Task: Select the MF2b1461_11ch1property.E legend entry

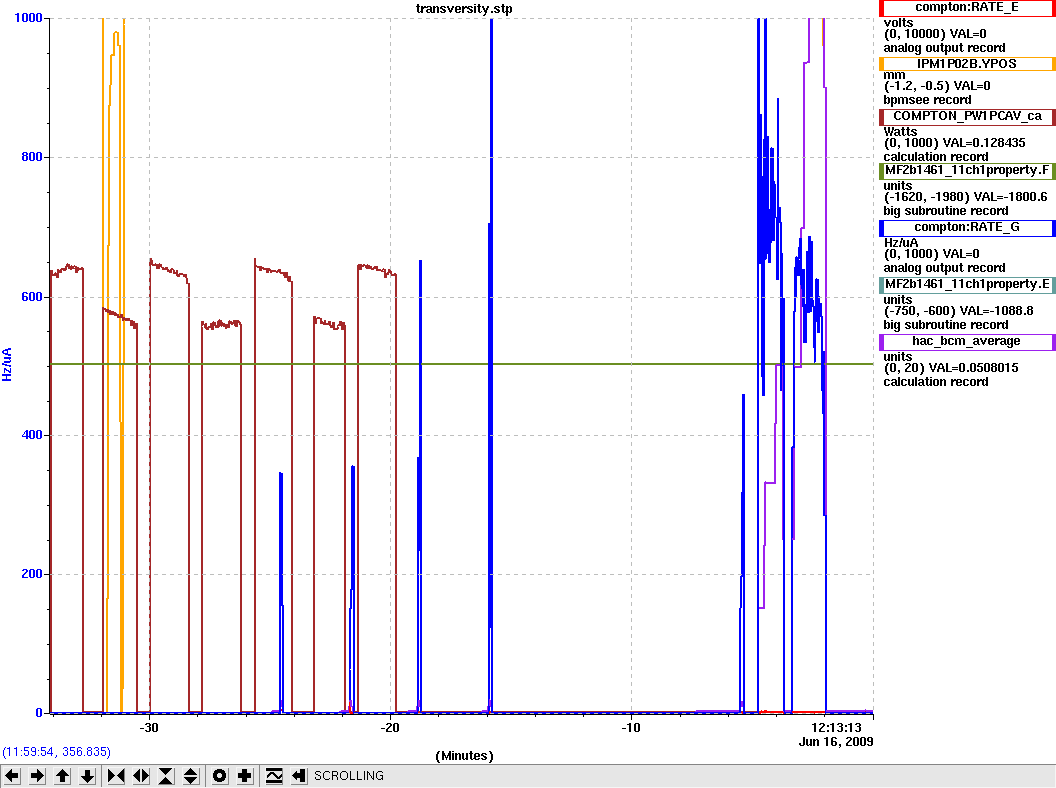Action: pyautogui.click(x=966, y=284)
